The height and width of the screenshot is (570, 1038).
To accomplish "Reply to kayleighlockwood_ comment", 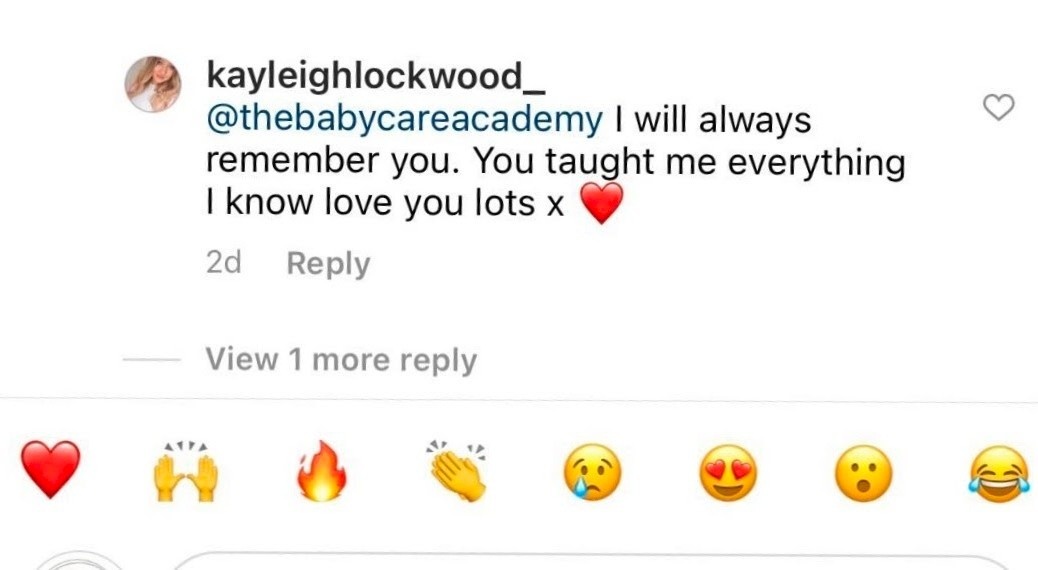I will pos(328,263).
